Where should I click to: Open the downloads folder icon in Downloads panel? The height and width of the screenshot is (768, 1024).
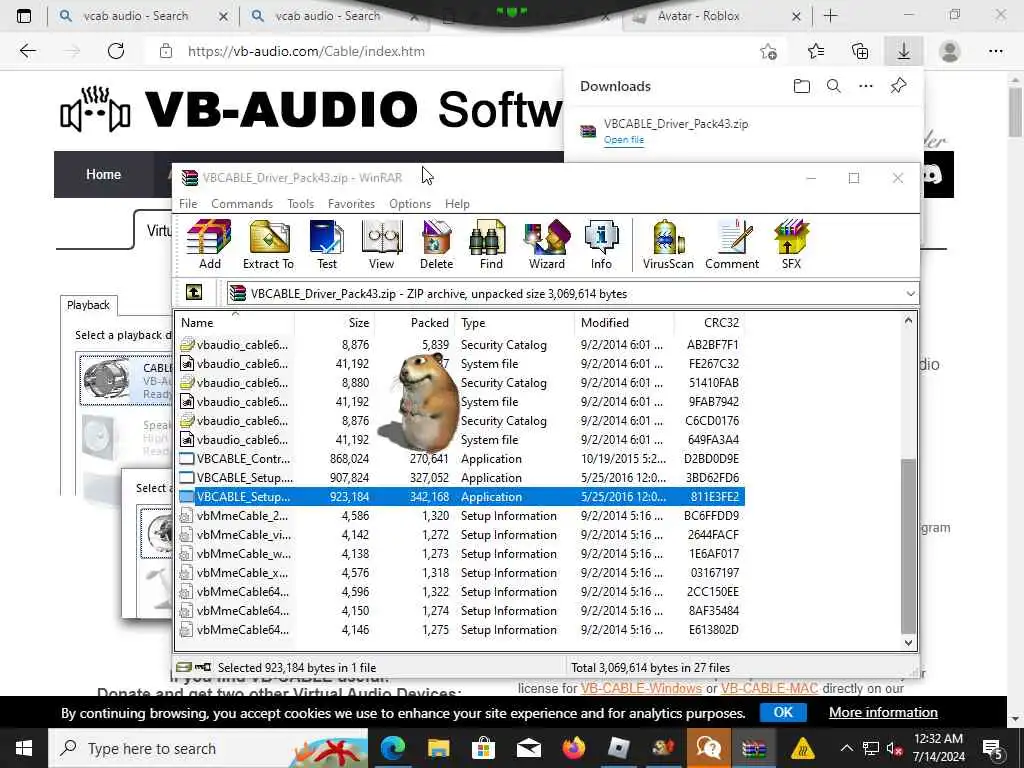click(801, 86)
